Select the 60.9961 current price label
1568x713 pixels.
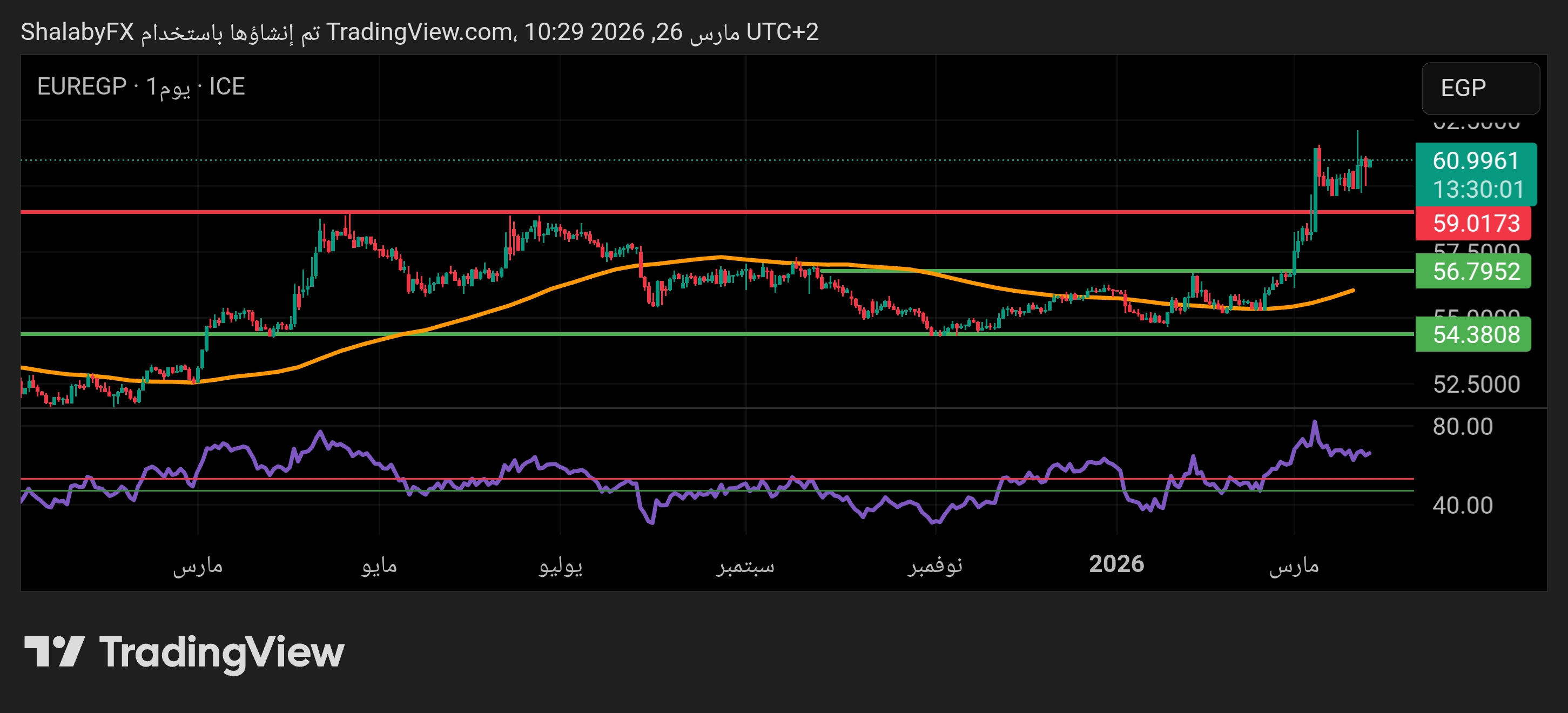tap(1476, 162)
